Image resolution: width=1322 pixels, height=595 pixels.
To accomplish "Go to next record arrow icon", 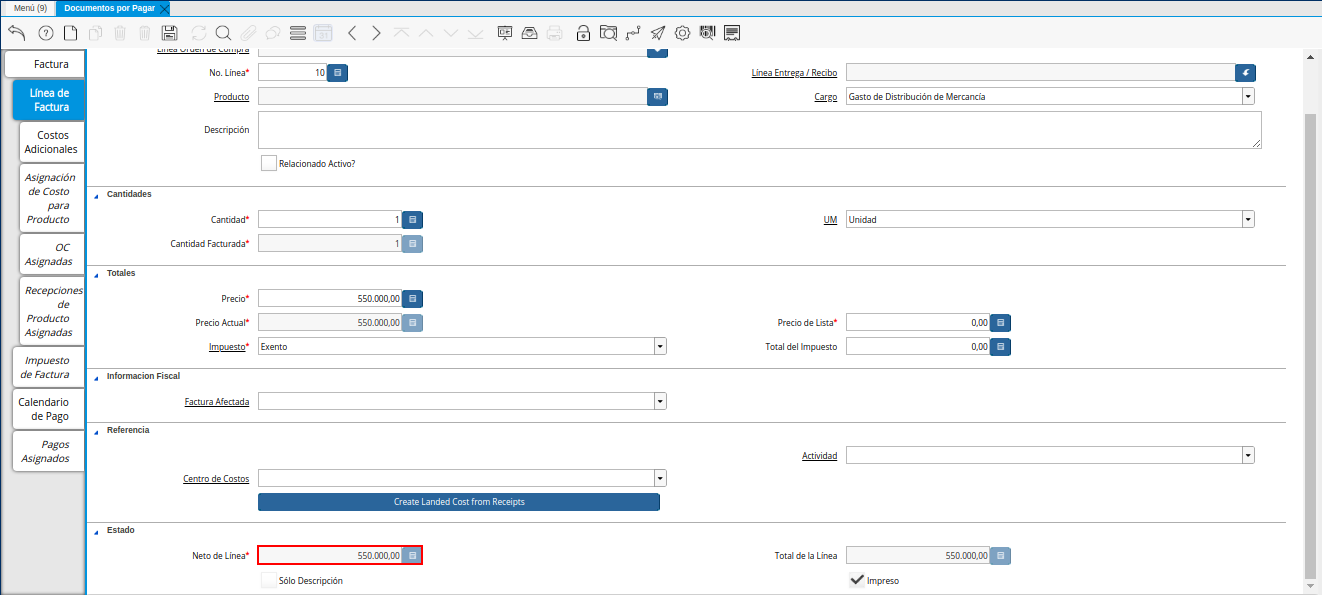I will 376,33.
